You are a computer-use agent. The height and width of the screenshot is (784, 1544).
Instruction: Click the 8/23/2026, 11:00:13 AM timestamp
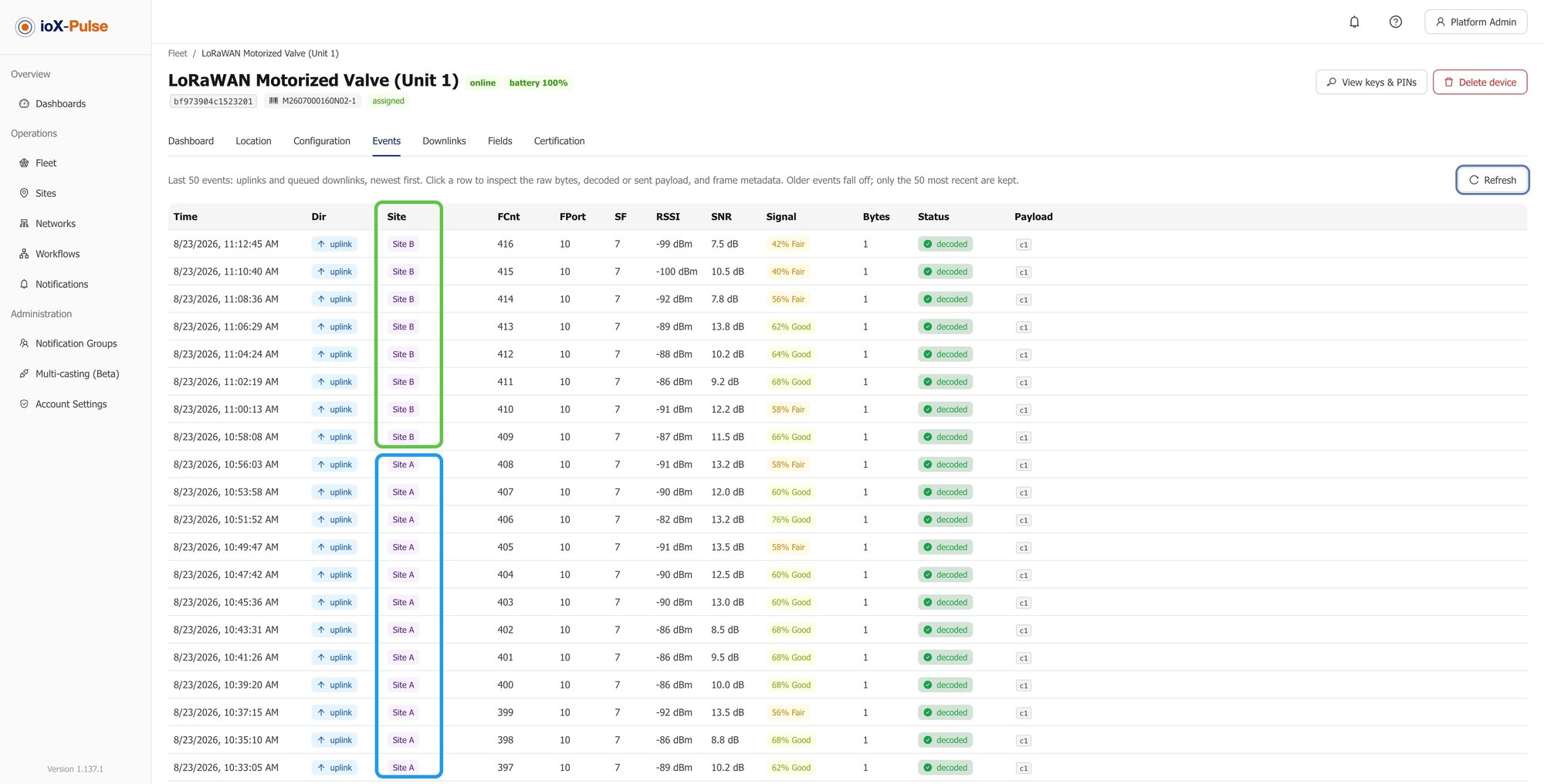tap(226, 410)
